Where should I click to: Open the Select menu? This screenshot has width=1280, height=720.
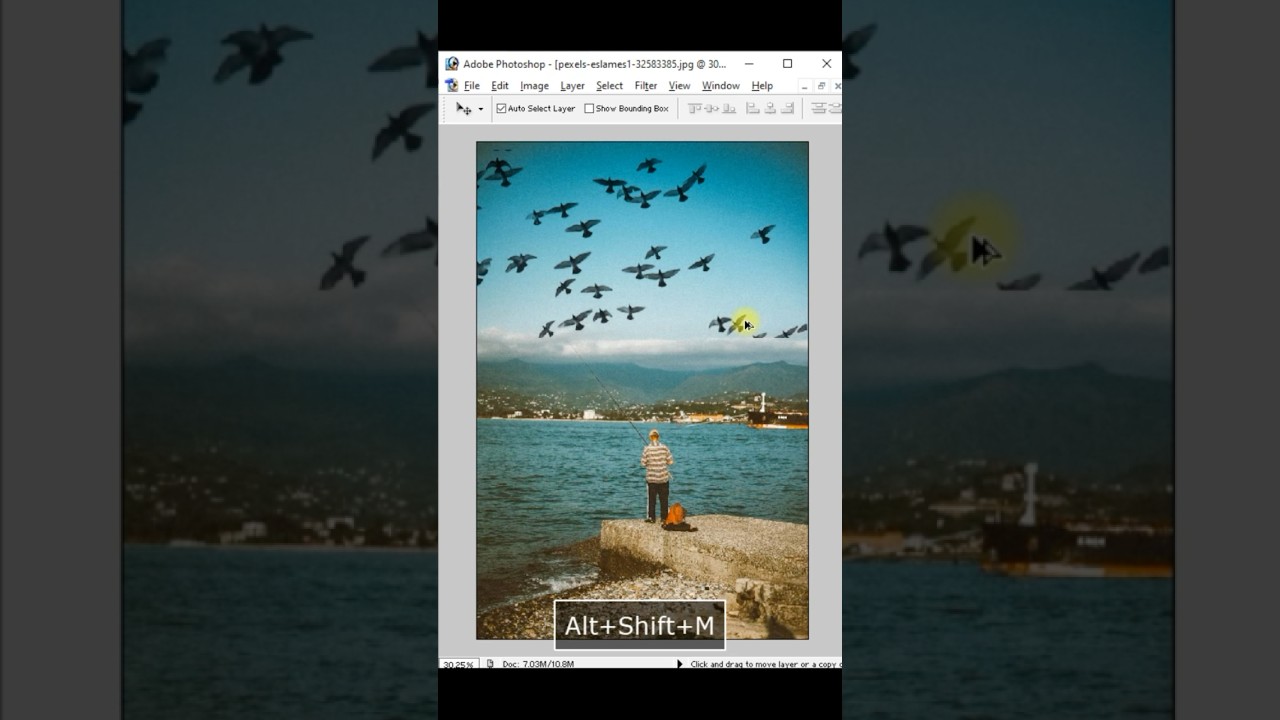(609, 86)
